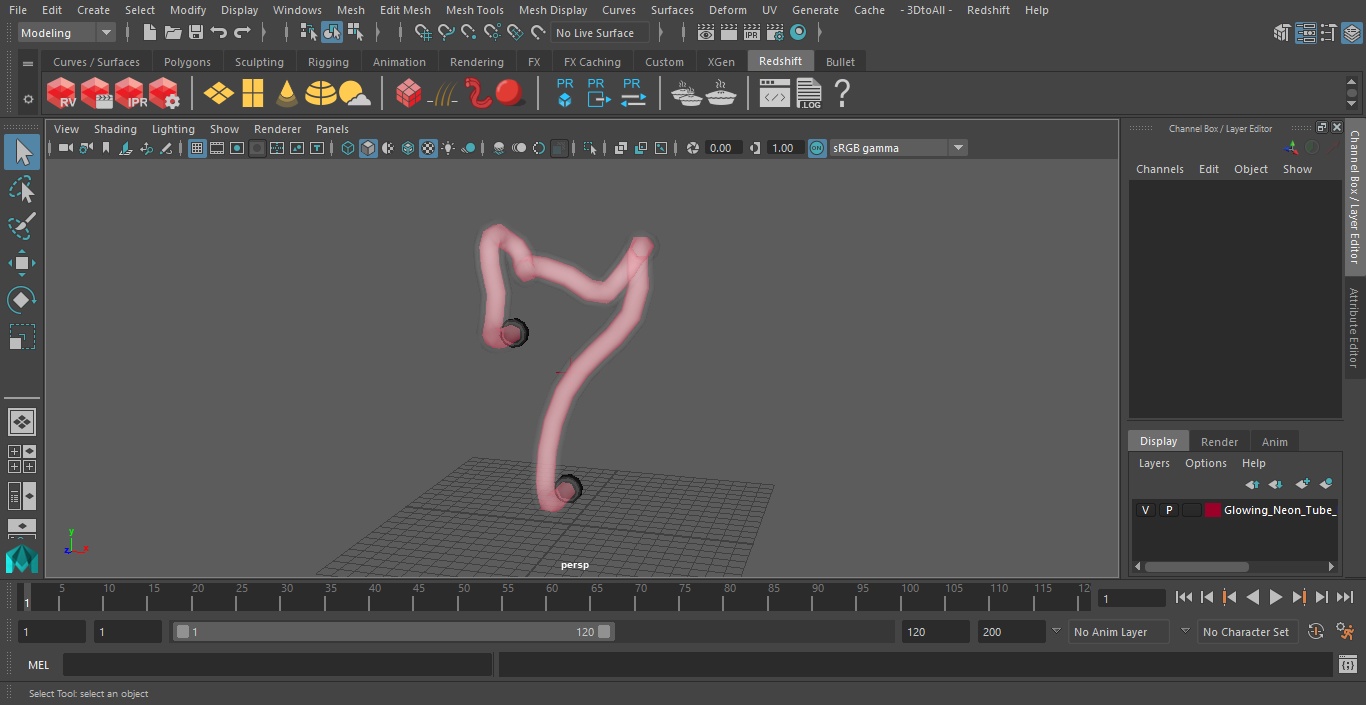Open the Layers menu in Layer Editor

1154,463
